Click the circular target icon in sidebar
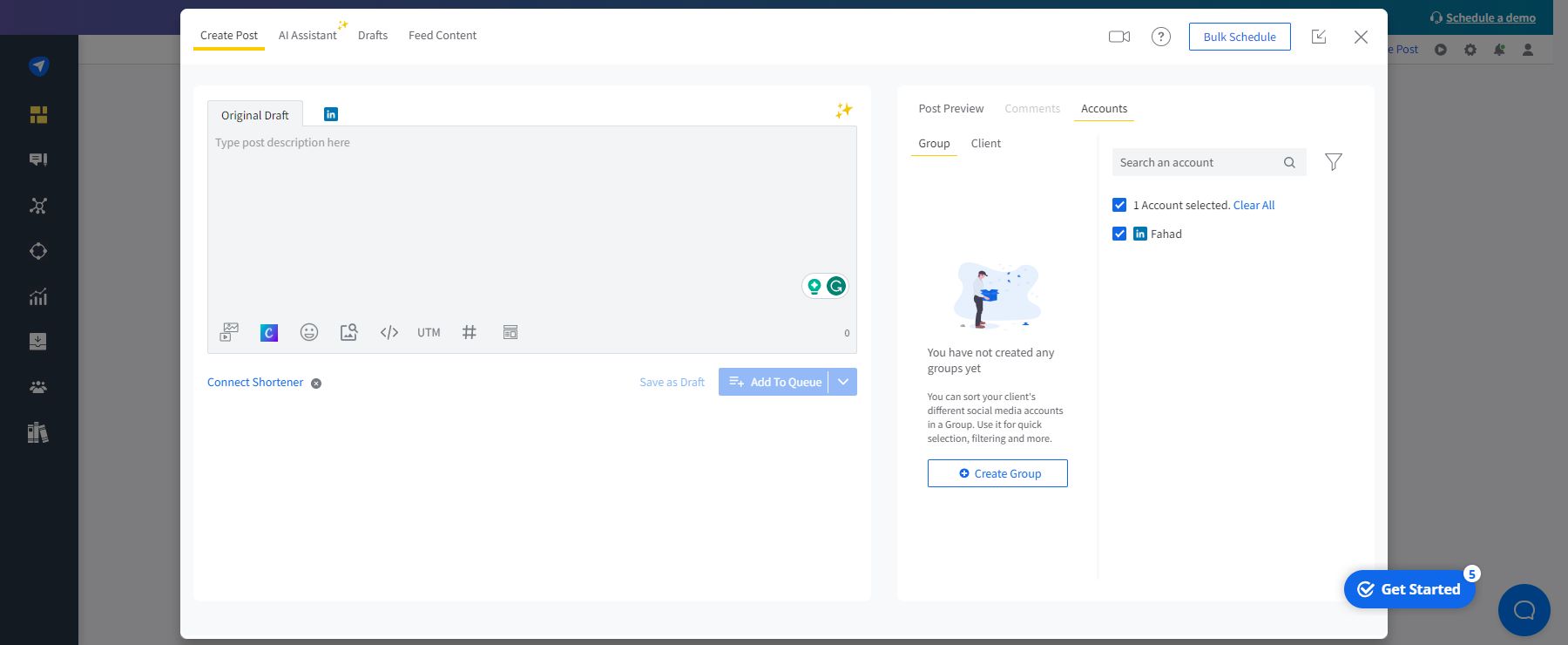1568x645 pixels. point(38,251)
